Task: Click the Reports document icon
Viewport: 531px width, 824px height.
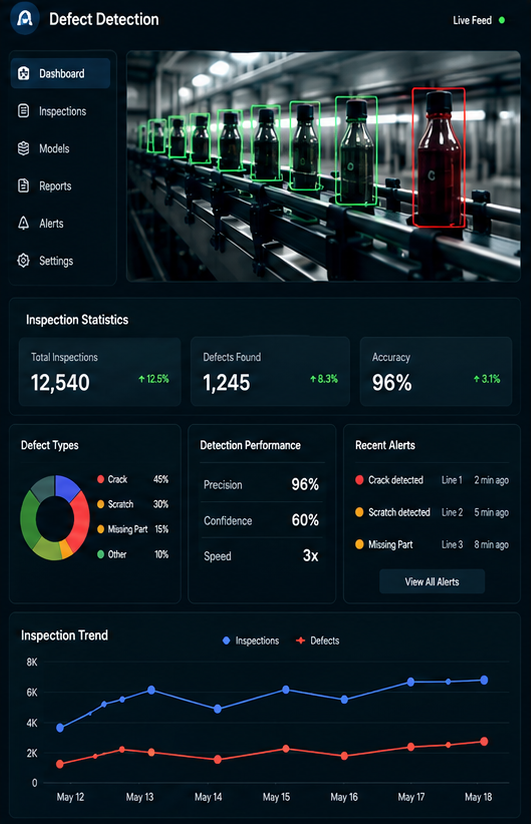Action: point(24,186)
